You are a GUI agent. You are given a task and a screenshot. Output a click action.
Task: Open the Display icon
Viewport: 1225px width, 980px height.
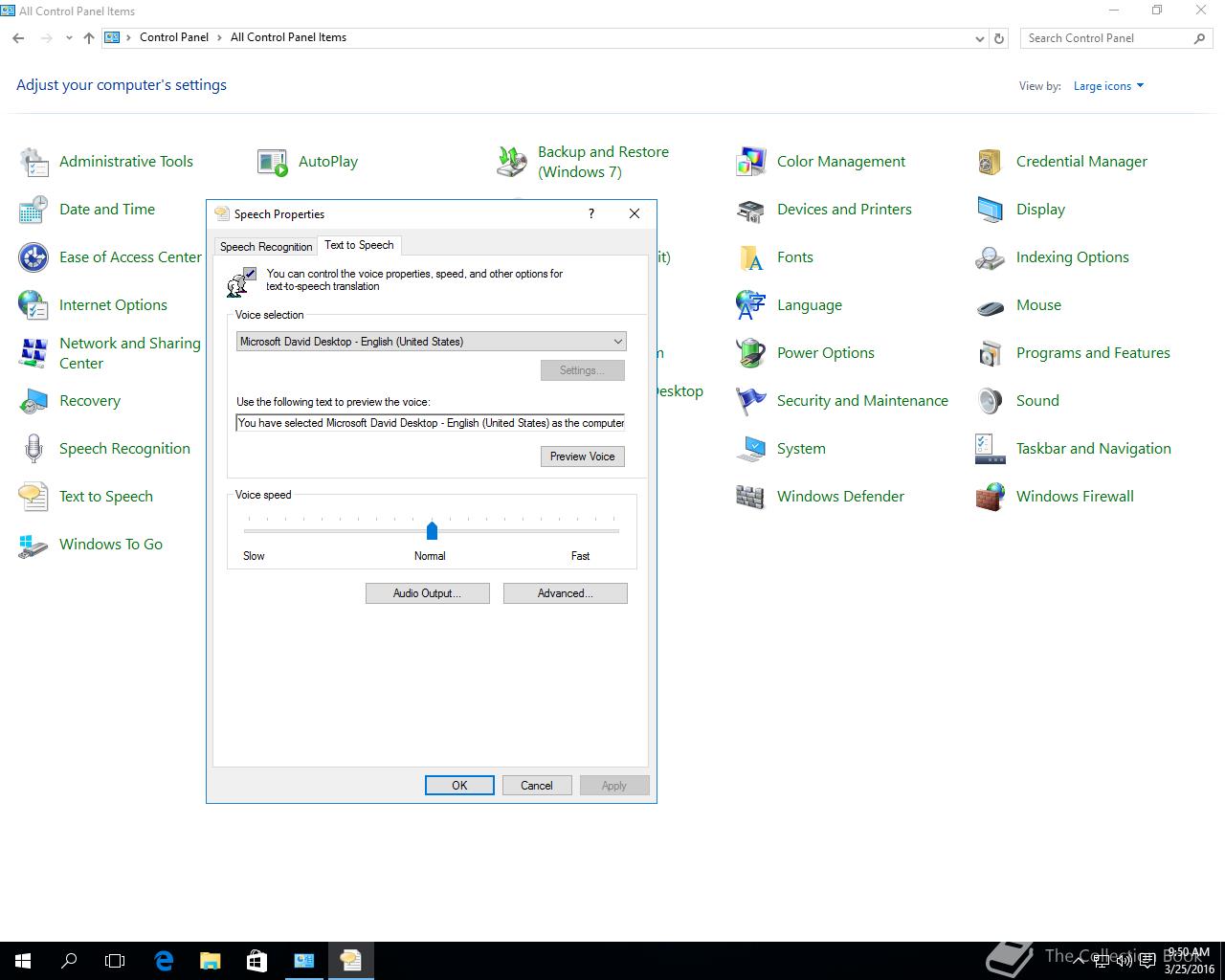(991, 210)
